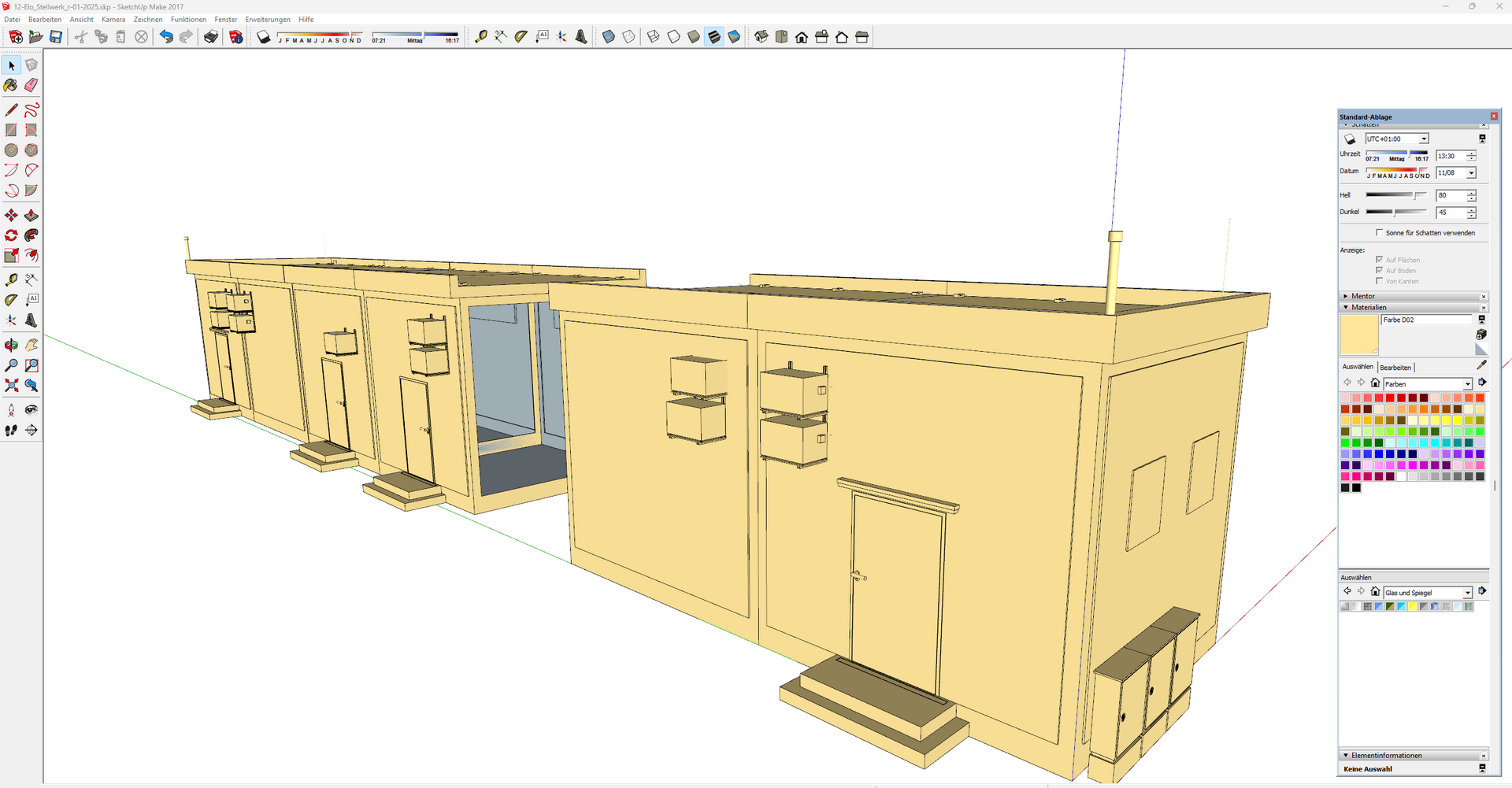Image resolution: width=1512 pixels, height=788 pixels.
Task: Click the current material Farbe D02 swatch
Action: tap(1358, 335)
